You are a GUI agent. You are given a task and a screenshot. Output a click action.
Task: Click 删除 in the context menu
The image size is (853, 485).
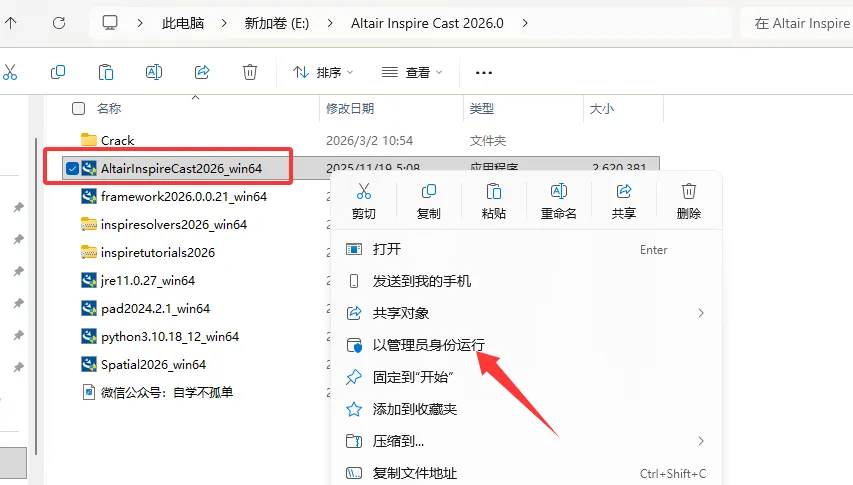[x=689, y=201]
